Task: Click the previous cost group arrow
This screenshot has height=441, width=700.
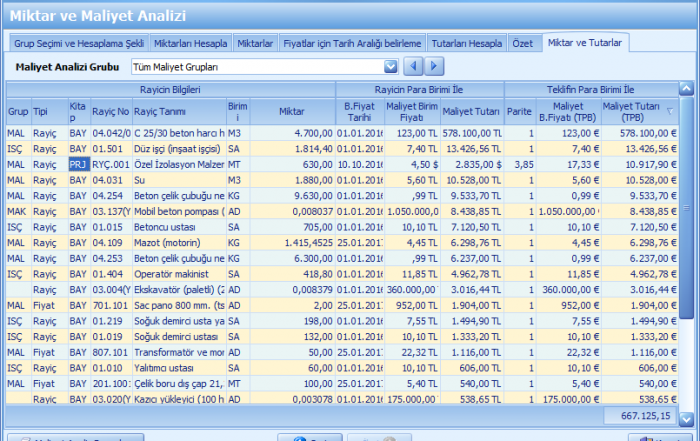Action: [x=413, y=67]
